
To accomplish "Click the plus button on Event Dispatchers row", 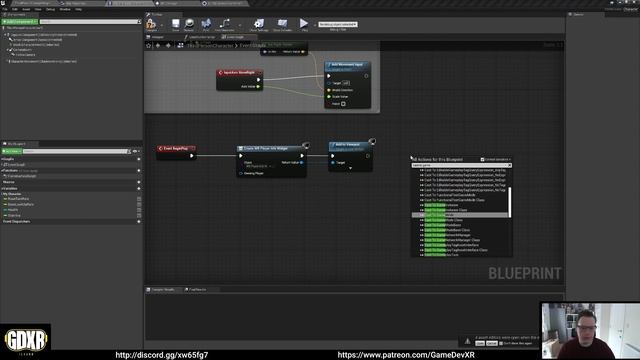I will tap(139, 222).
